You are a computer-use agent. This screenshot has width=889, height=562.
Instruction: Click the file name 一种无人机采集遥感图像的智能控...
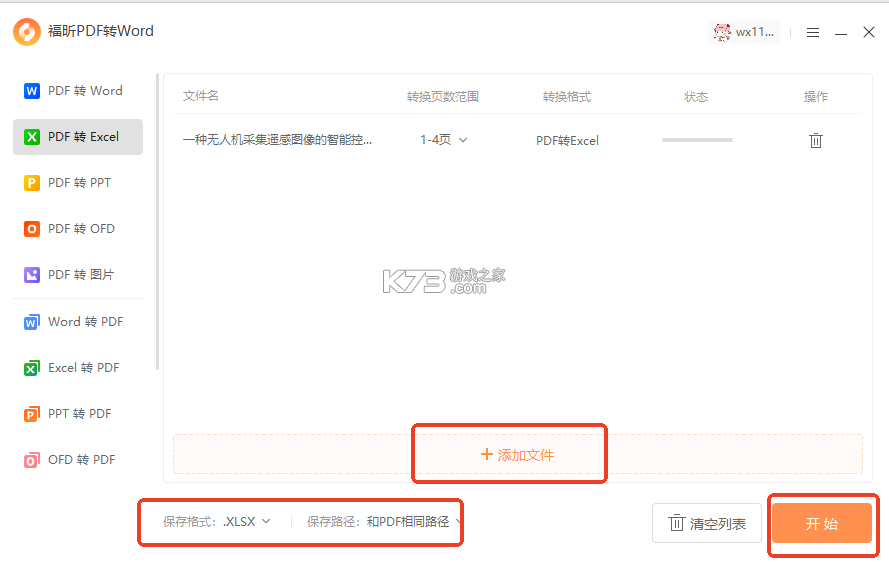pyautogui.click(x=277, y=140)
